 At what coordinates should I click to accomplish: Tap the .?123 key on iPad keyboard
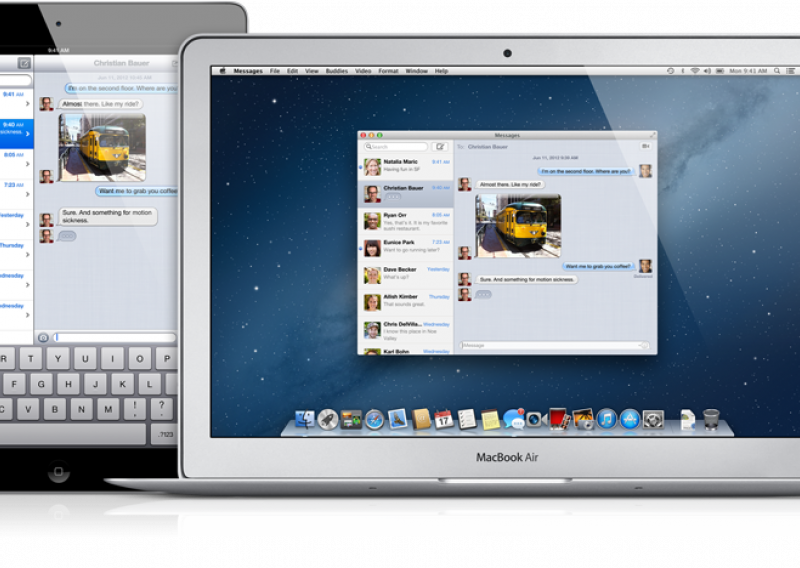164,434
